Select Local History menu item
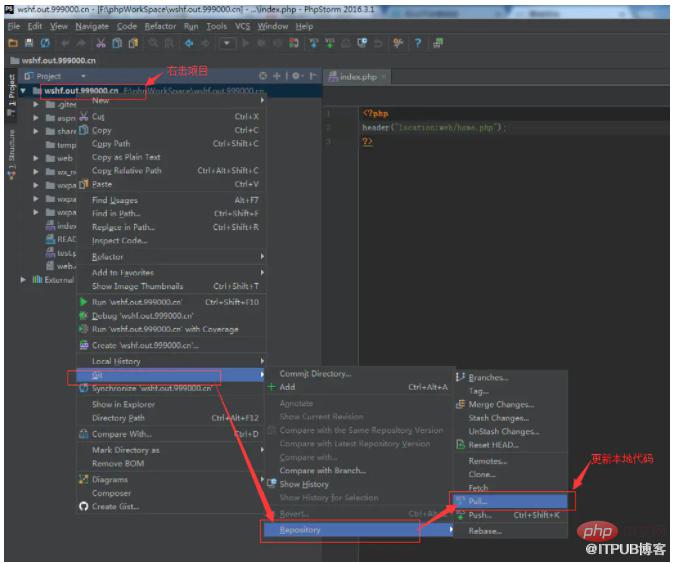The height and width of the screenshot is (564, 676). (171, 361)
